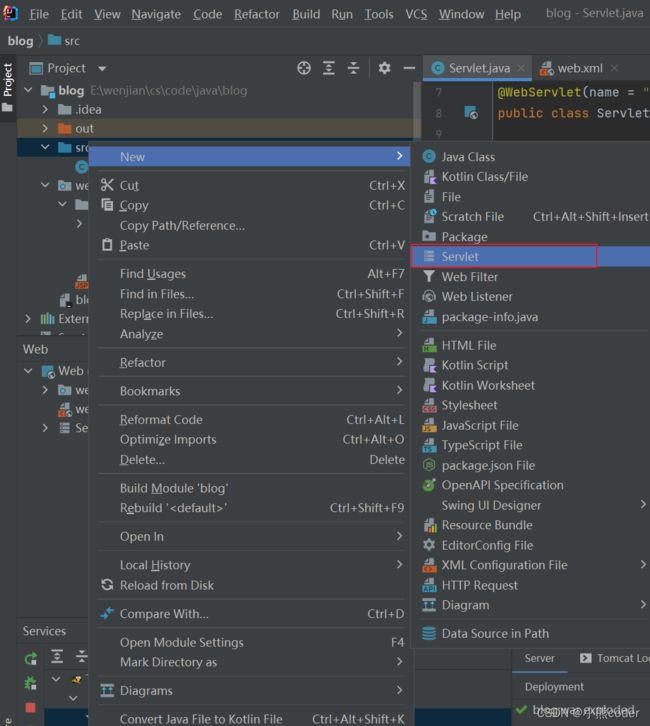The height and width of the screenshot is (726, 650).
Task: Click the Web Listener icon
Action: pyautogui.click(x=429, y=296)
